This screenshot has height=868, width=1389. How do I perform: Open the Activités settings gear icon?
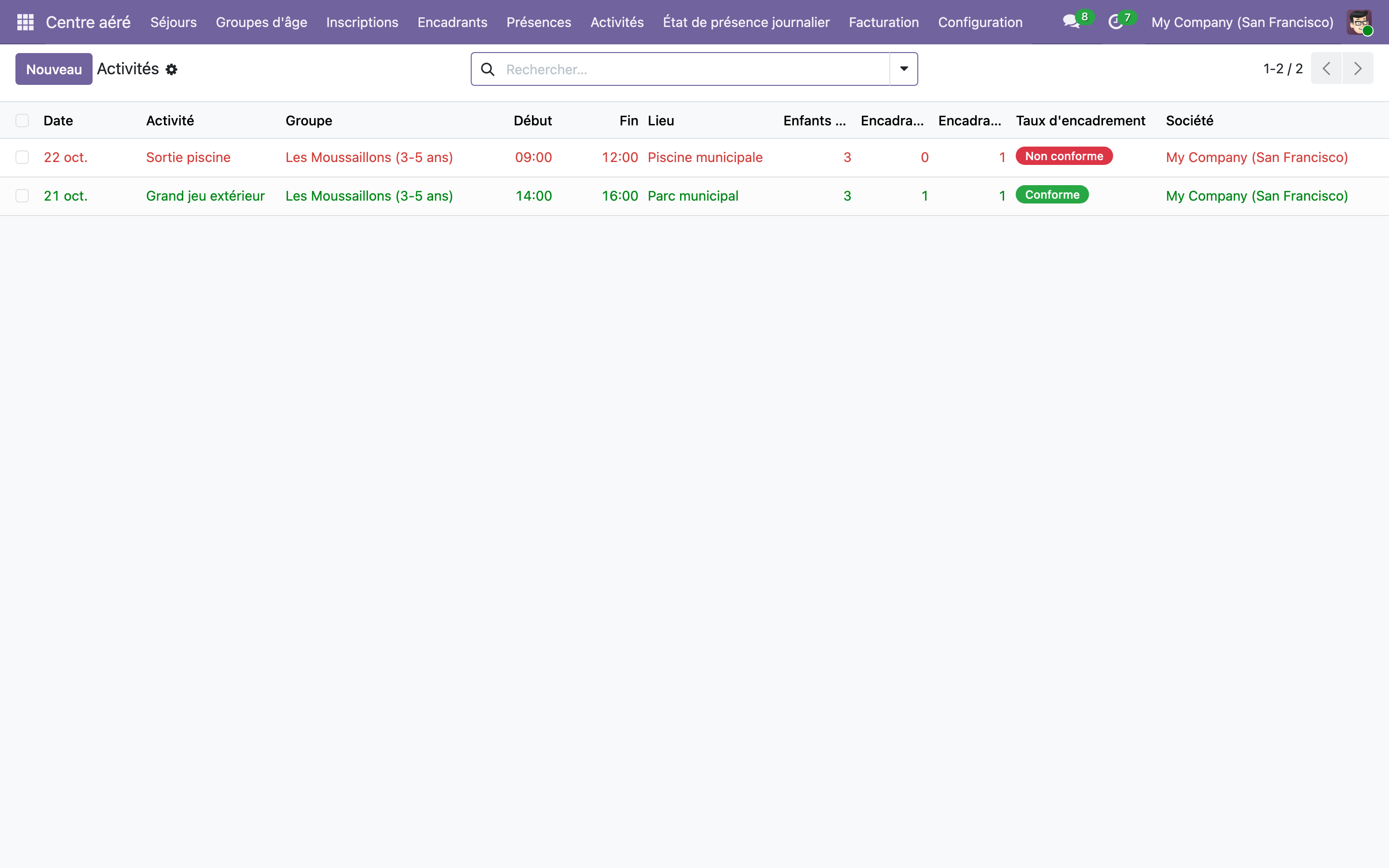coord(171,69)
